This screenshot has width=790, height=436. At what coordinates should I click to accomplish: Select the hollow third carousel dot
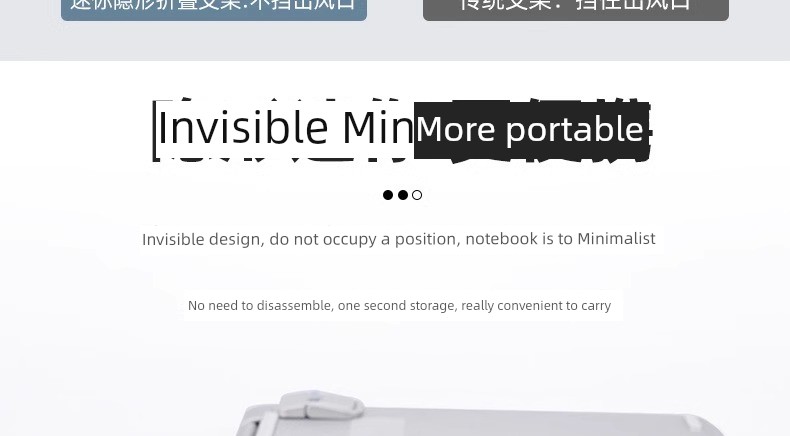pos(417,195)
